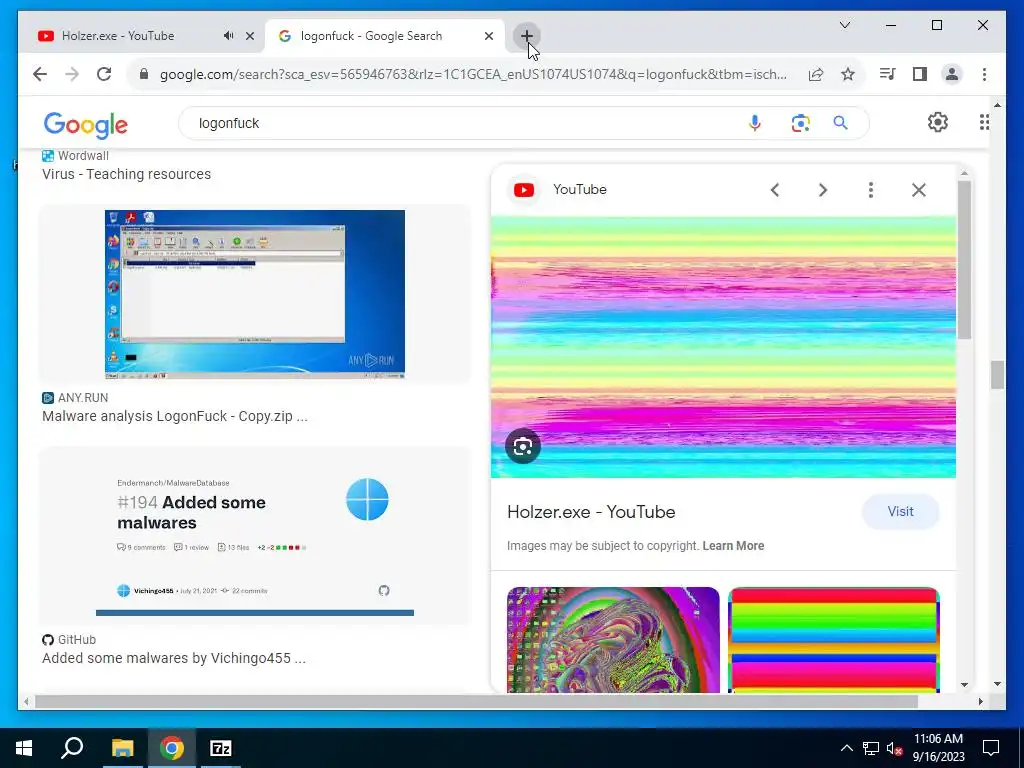Open the tab search dropdown chevron
The width and height of the screenshot is (1024, 768).
pyautogui.click(x=844, y=25)
